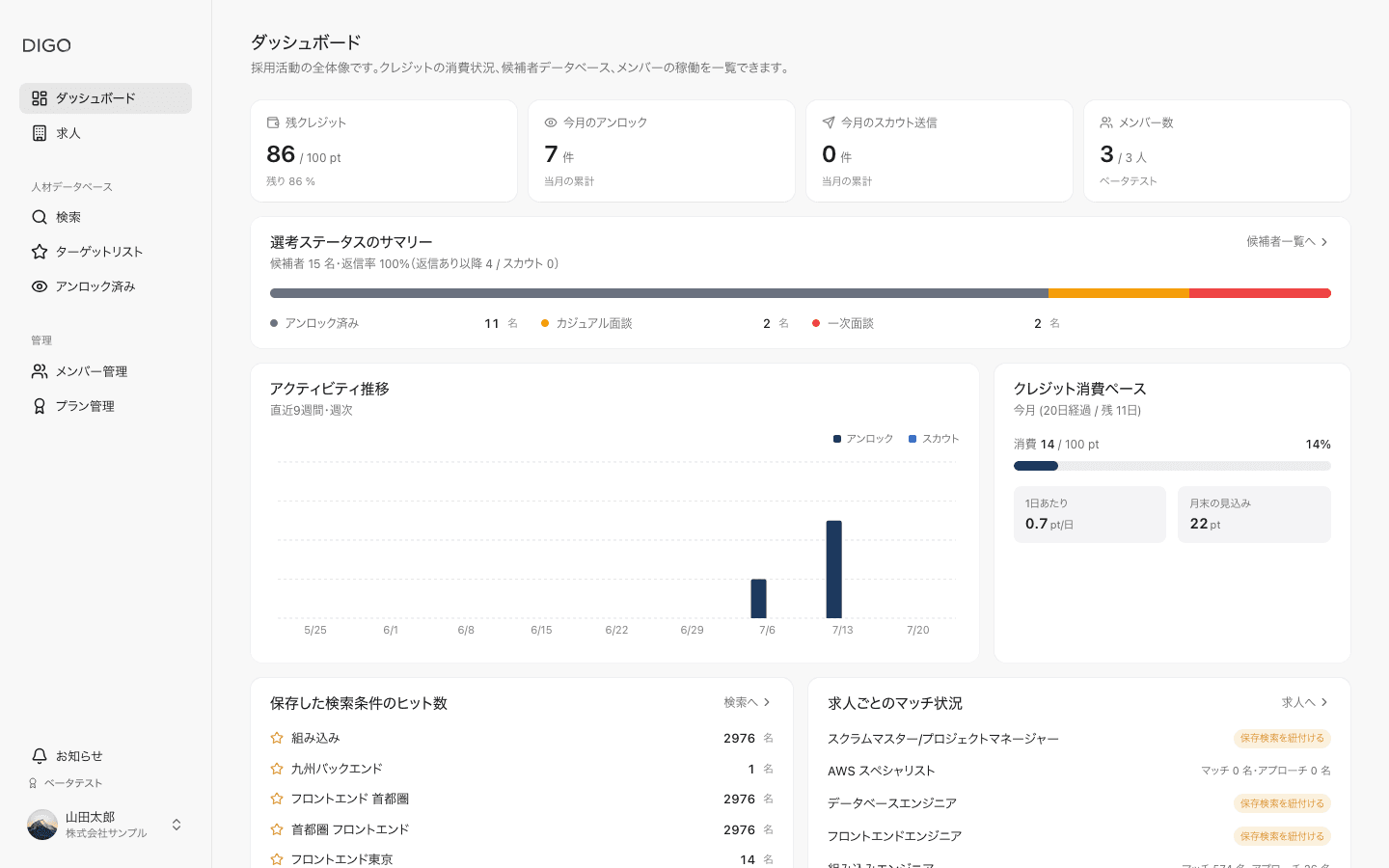Click 保存検索を紐付ける for スクラムマスター/プロジェクトマネージャー
This screenshot has width=1389, height=868.
coord(1282,738)
